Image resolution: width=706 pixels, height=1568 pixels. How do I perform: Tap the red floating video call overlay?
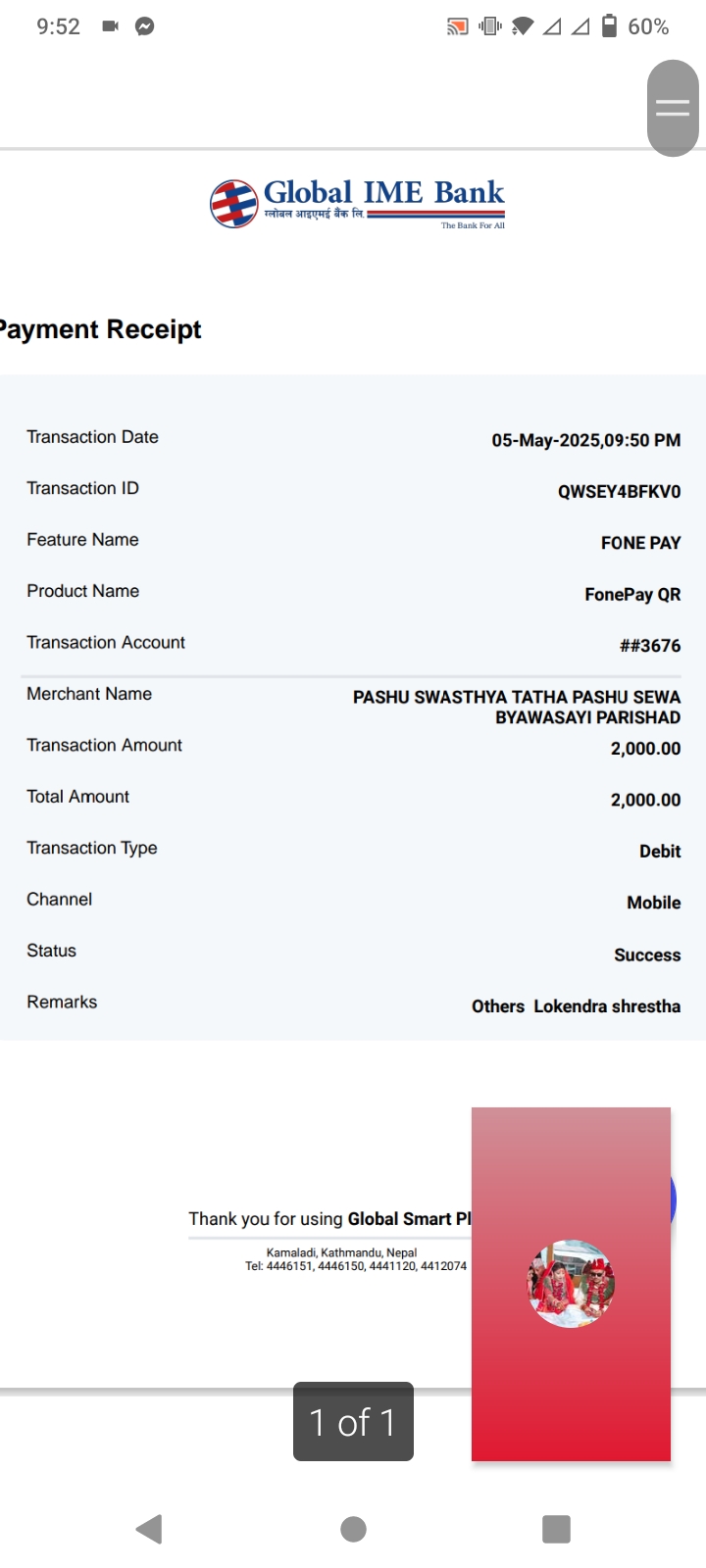pos(571,1284)
